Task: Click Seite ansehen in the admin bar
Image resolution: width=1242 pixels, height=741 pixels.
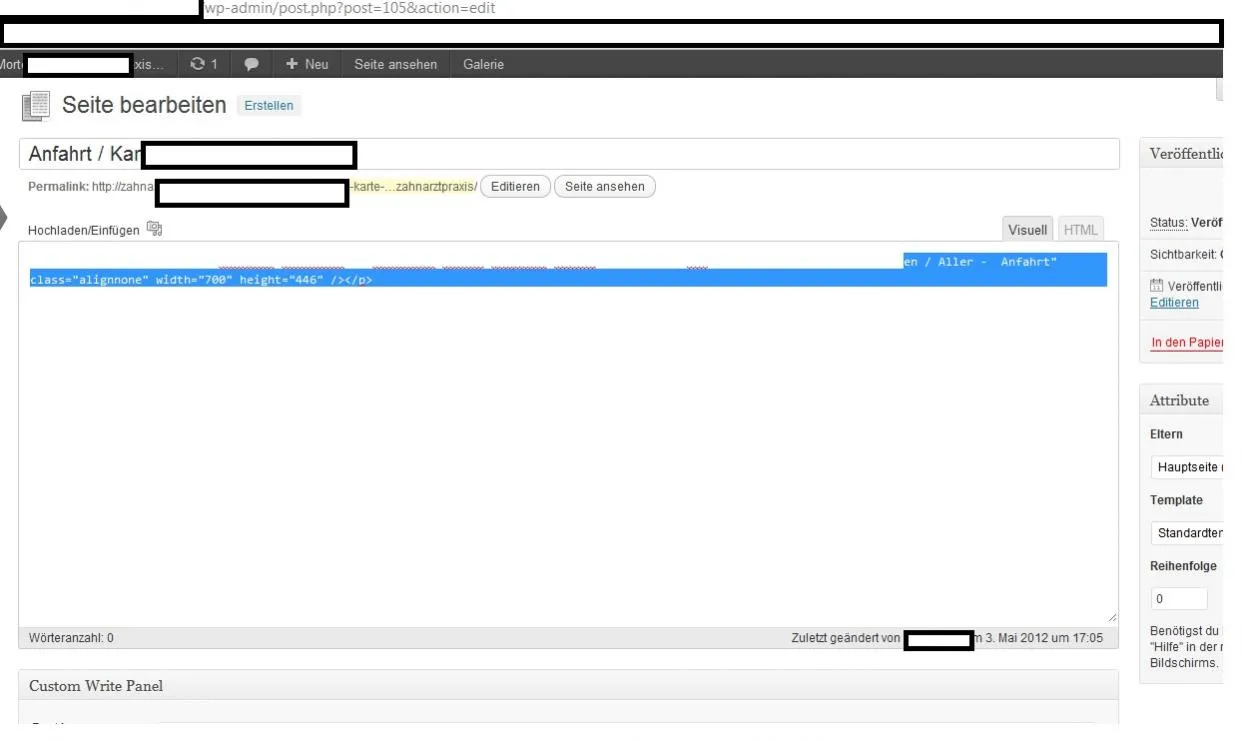Action: [395, 64]
